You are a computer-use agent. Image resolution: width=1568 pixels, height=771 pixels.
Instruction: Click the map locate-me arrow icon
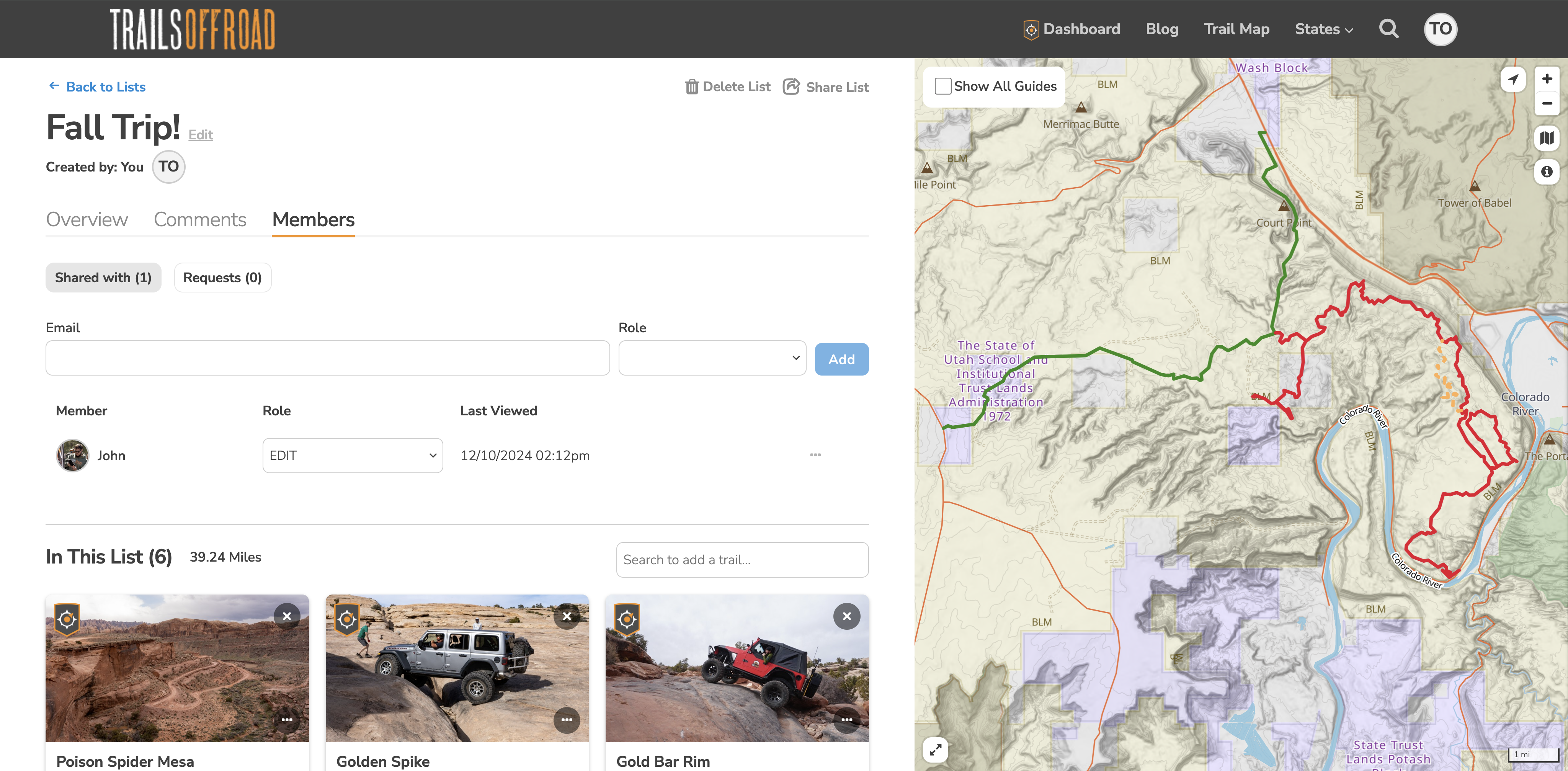[x=1513, y=79]
